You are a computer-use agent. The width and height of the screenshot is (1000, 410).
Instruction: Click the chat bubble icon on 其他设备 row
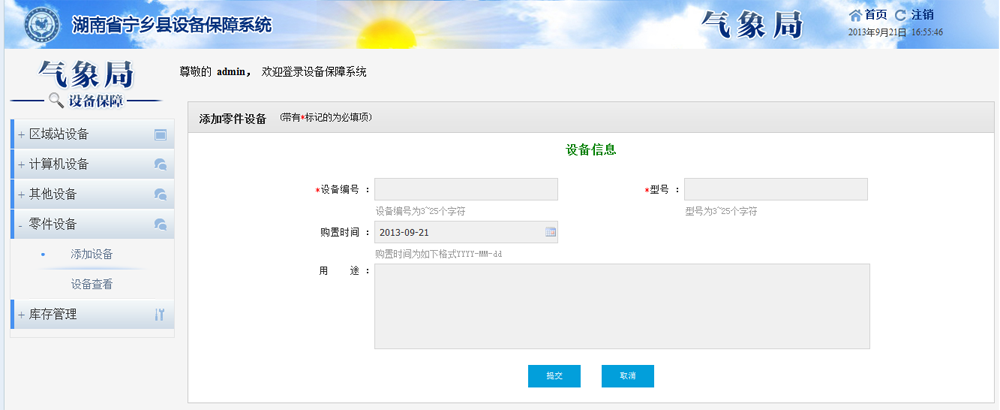[160, 195]
